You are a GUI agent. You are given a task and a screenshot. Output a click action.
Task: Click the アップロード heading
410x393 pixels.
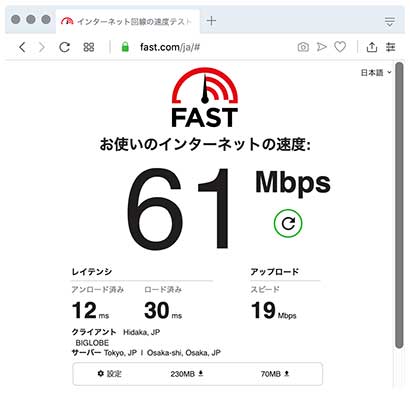(275, 272)
